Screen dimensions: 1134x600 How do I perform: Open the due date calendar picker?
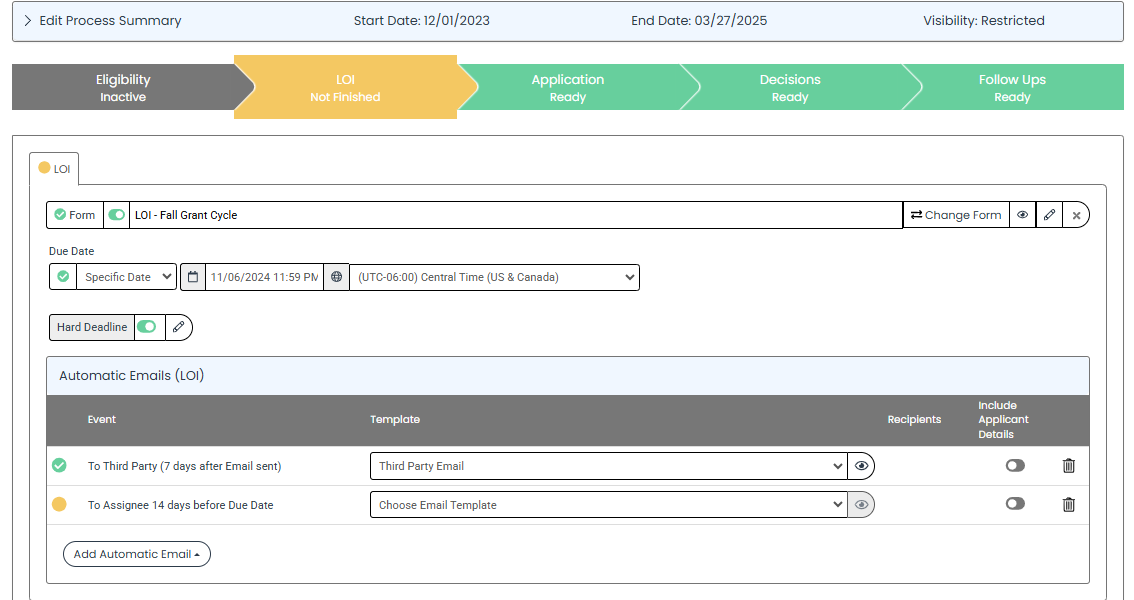coord(192,277)
